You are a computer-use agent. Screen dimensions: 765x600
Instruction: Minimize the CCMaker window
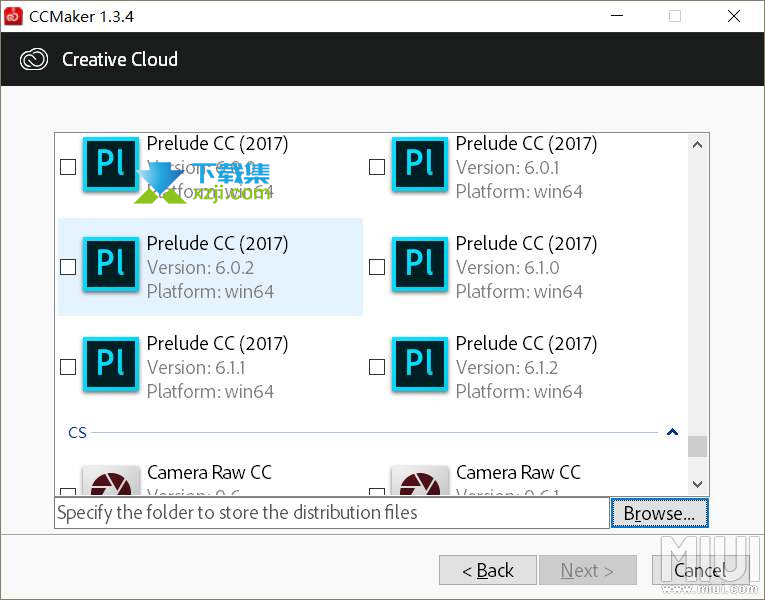[617, 16]
